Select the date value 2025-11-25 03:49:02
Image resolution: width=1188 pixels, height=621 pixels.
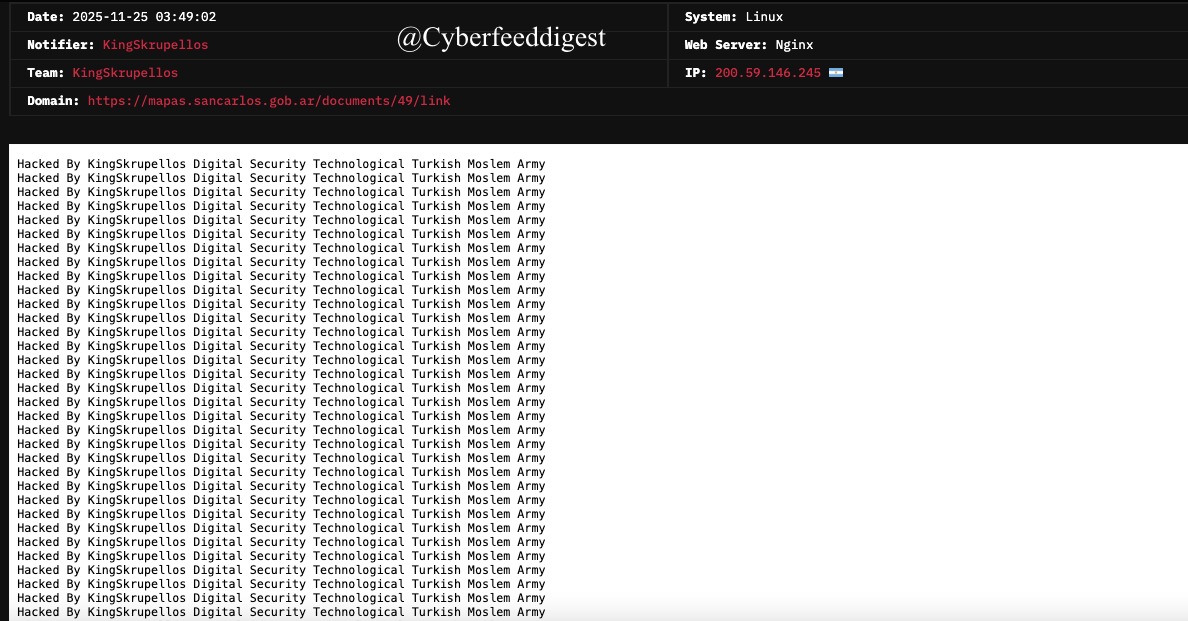[144, 17]
